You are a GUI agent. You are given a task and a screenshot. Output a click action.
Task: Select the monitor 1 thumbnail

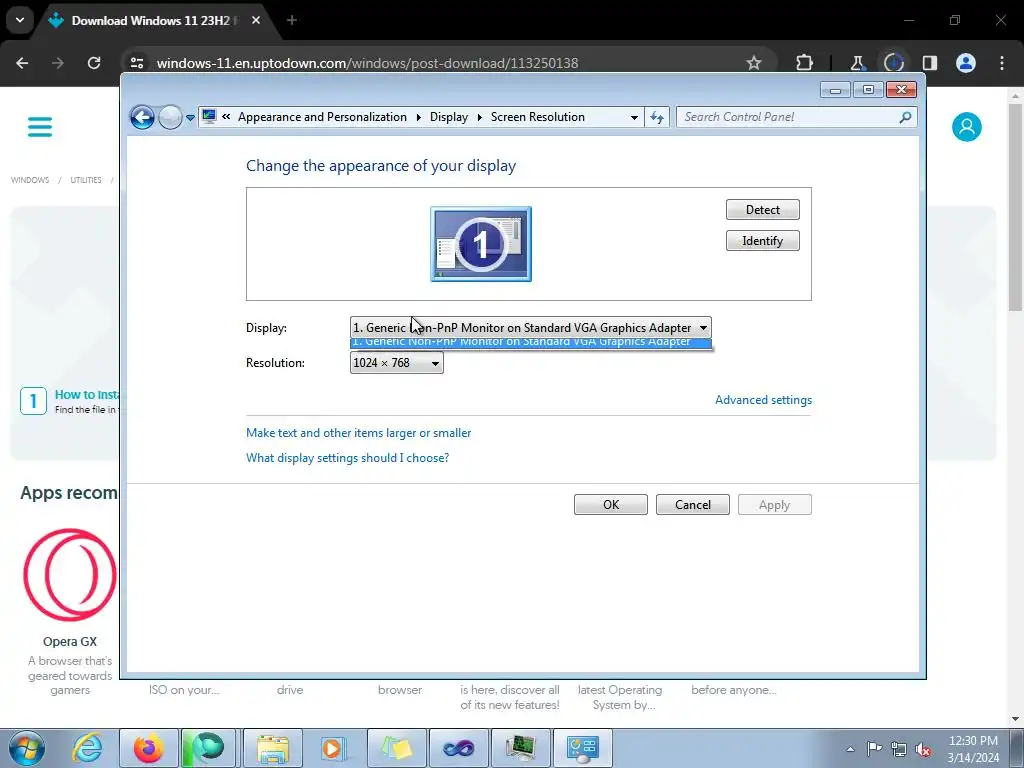[x=481, y=244]
